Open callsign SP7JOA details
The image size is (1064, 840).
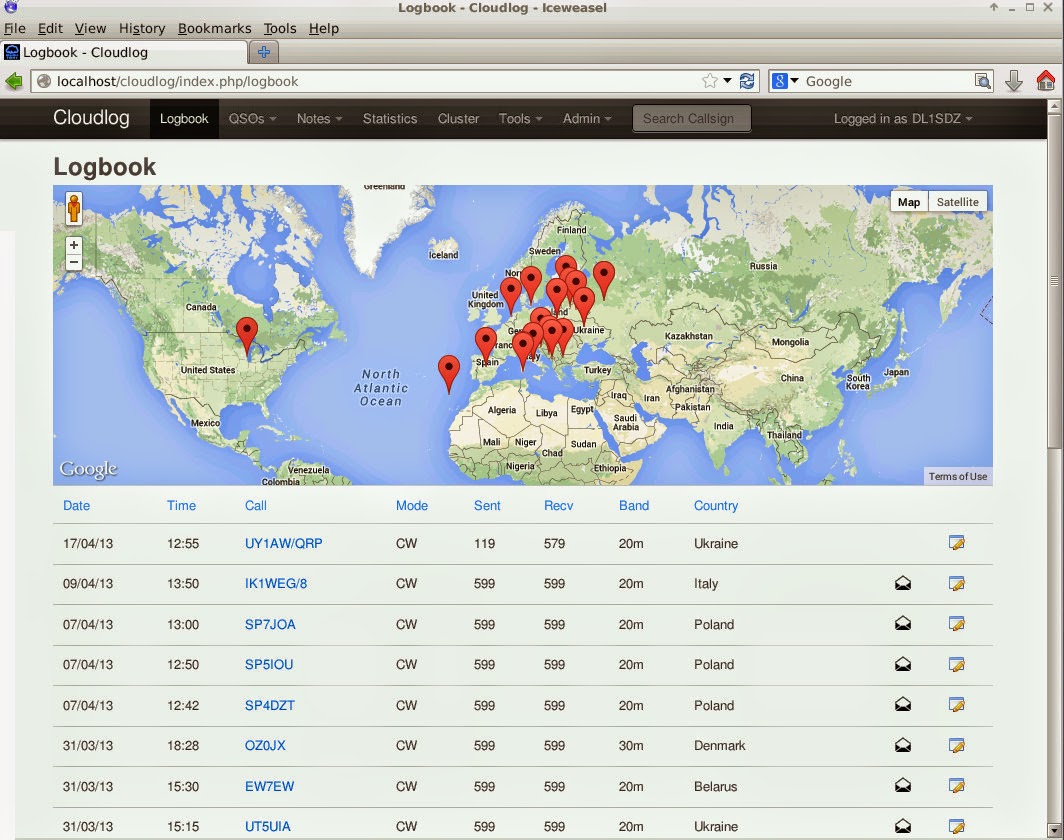(x=270, y=624)
